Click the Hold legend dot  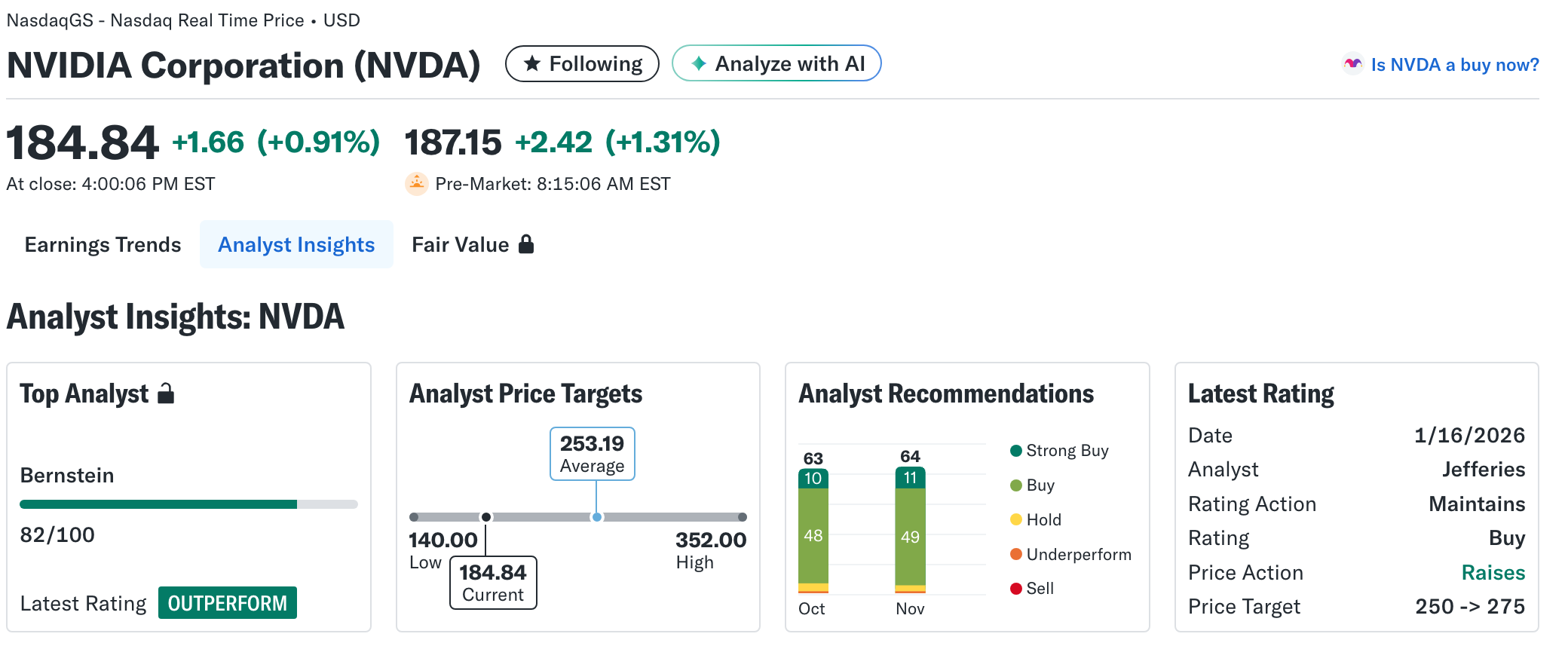tap(1016, 519)
